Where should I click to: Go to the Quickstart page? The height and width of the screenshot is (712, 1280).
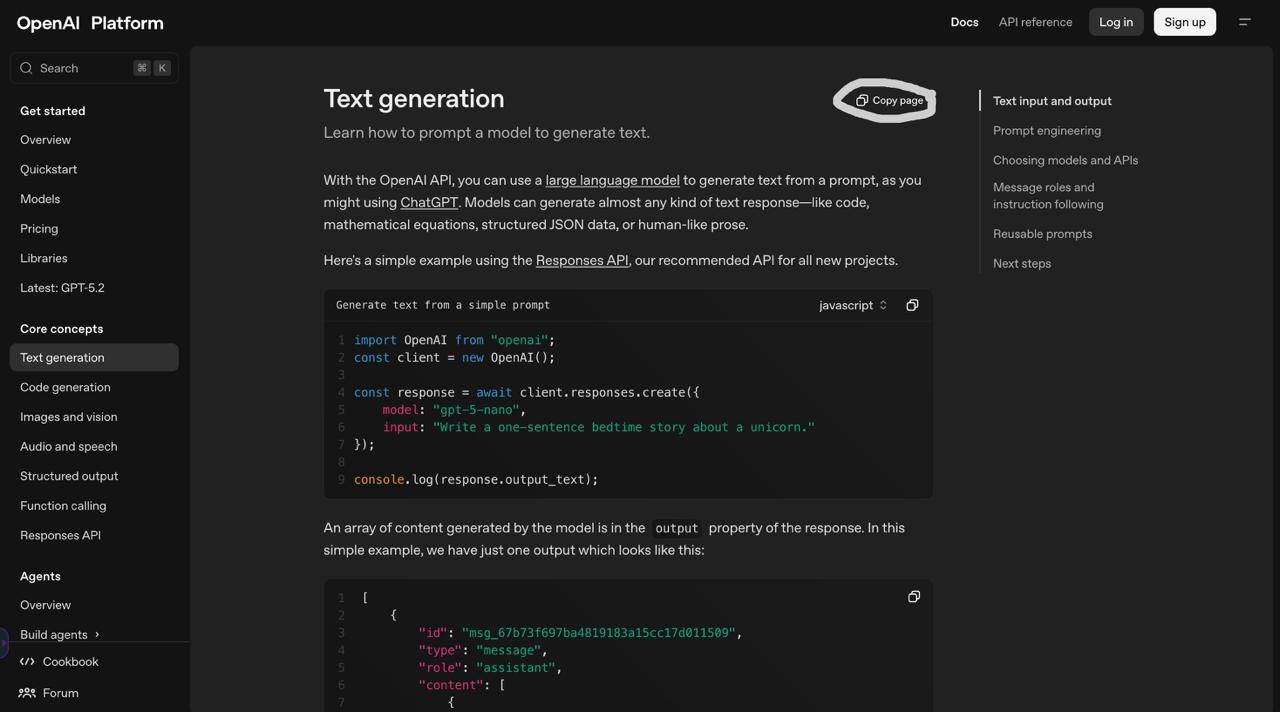point(48,169)
